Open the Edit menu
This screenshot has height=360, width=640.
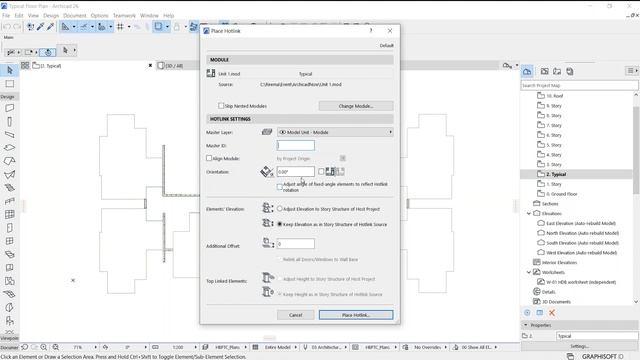[19, 16]
